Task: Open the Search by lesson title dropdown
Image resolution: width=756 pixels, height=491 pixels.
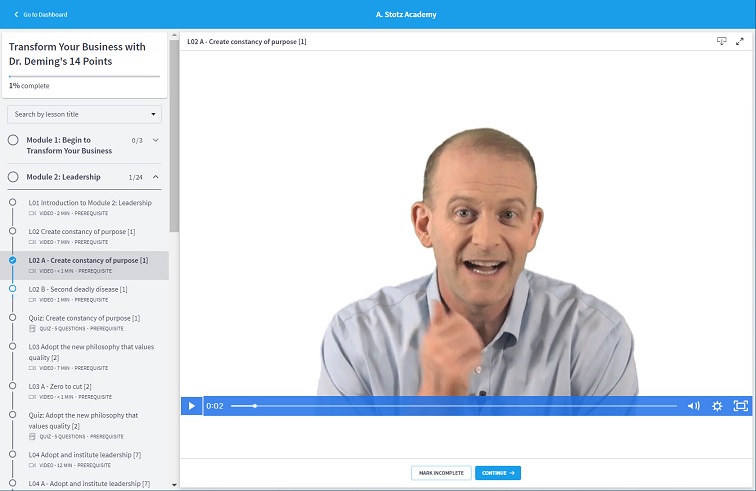Action: point(84,114)
